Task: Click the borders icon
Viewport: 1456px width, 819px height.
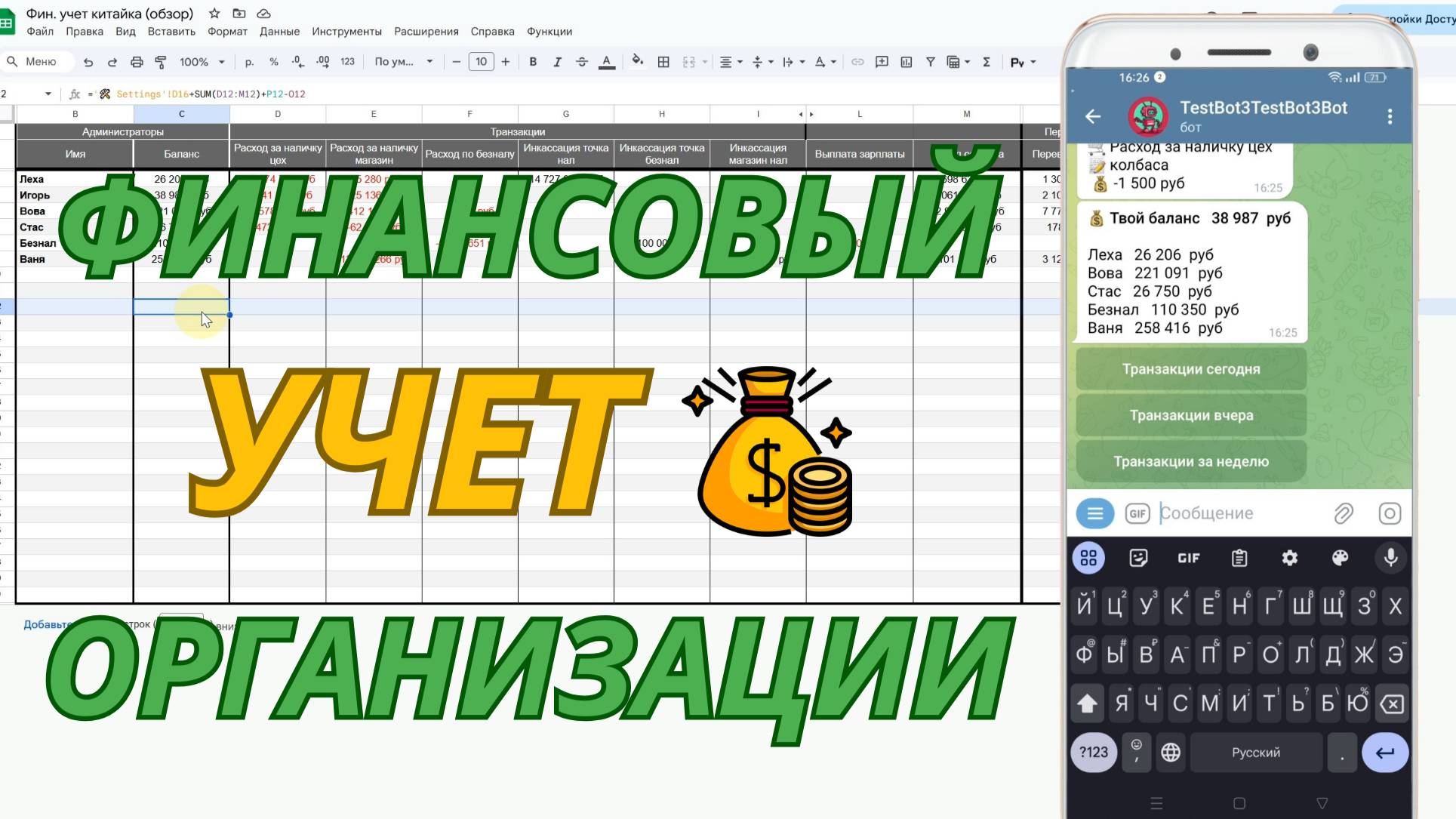Action: click(663, 62)
